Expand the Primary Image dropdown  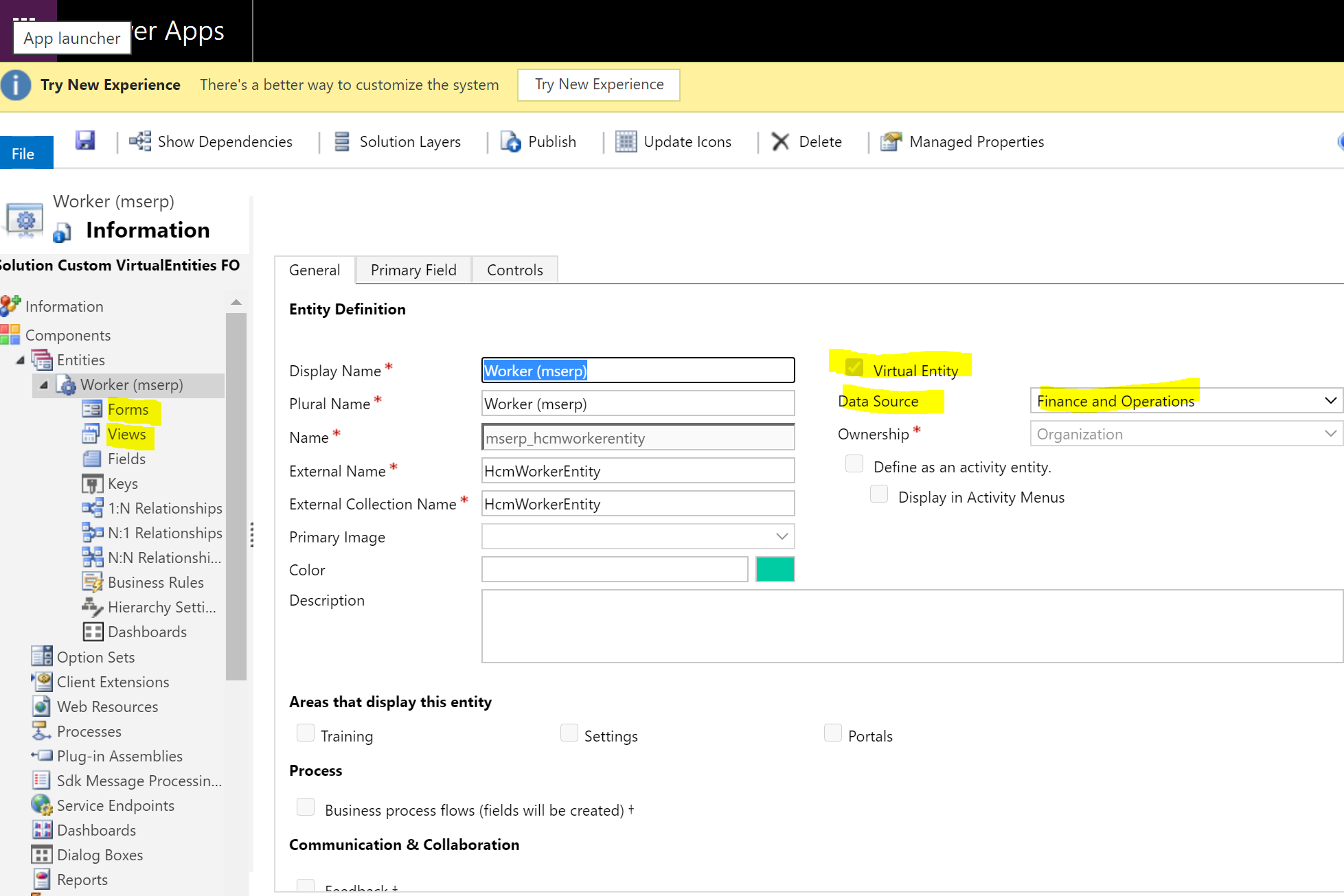[x=782, y=536]
